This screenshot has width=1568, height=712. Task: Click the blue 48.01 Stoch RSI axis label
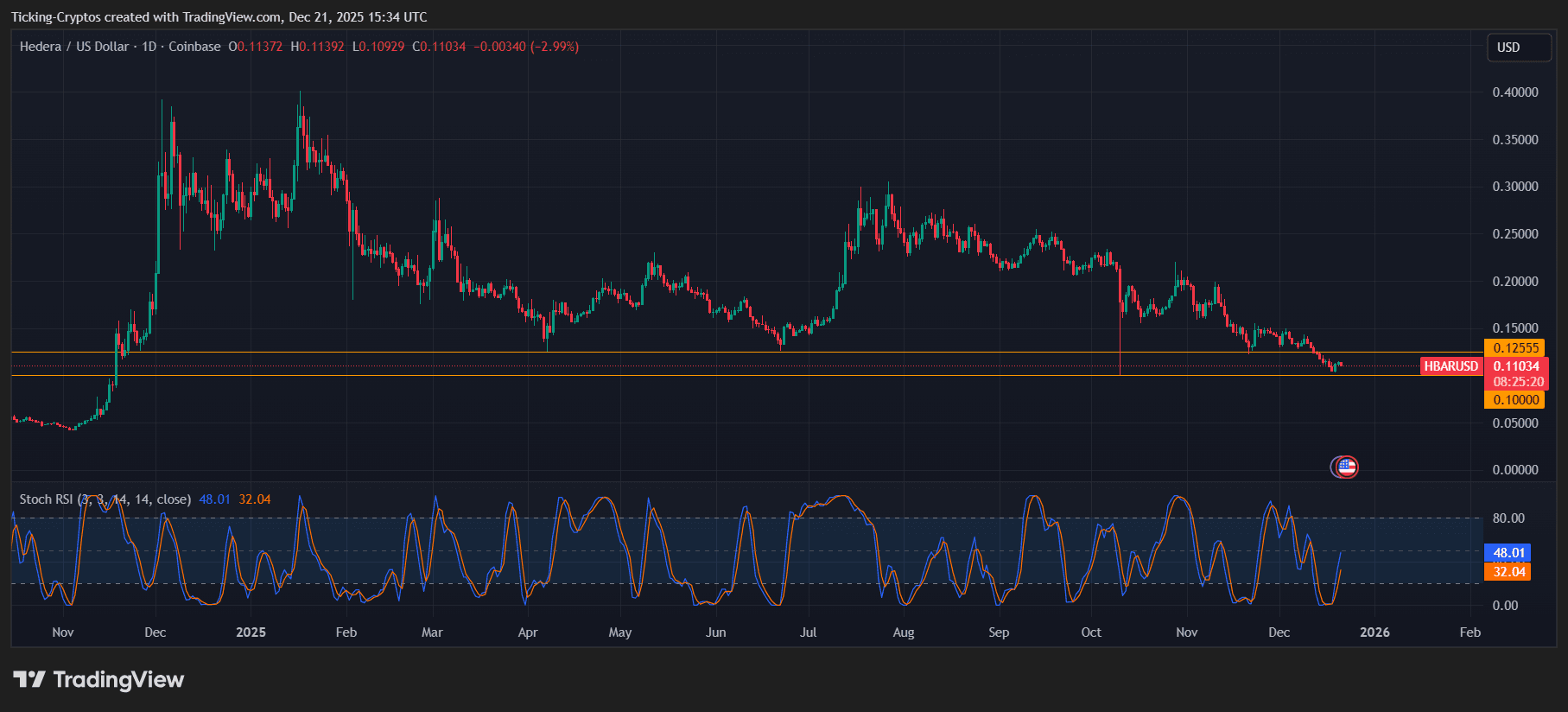pos(1508,553)
